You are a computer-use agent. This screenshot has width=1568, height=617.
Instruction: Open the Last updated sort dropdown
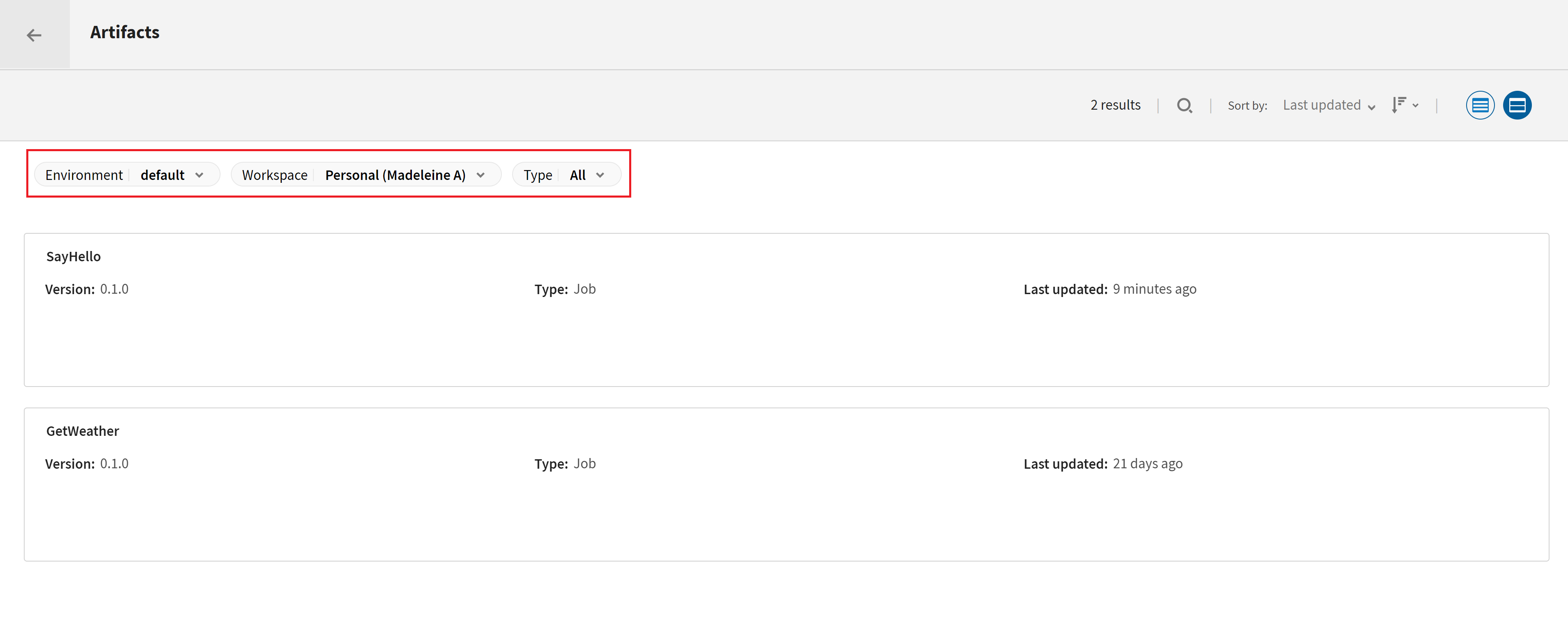point(1328,106)
